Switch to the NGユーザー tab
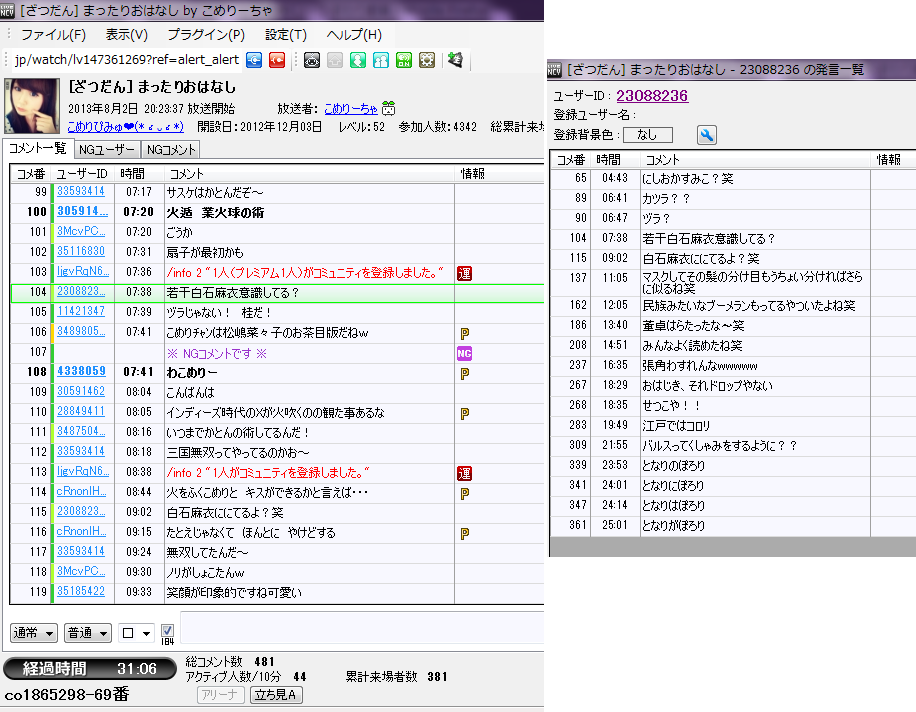This screenshot has height=712, width=916. click(105, 149)
